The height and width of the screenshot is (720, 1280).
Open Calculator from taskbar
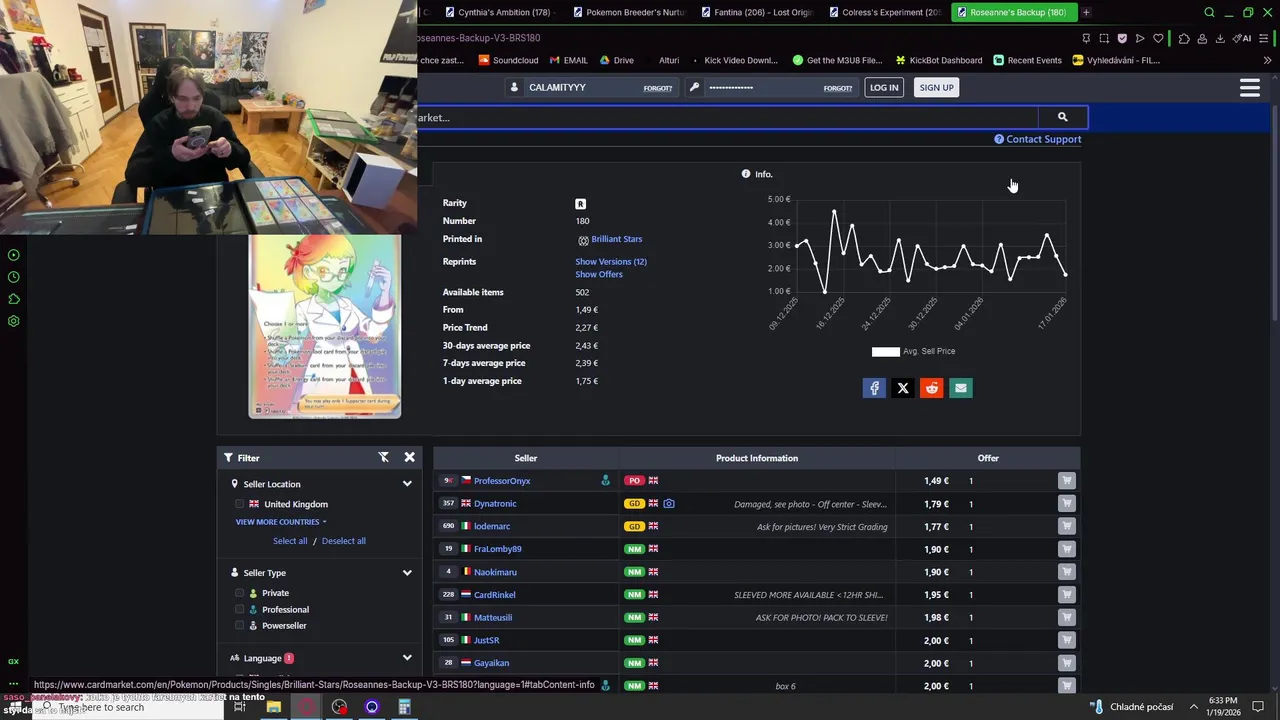point(404,707)
